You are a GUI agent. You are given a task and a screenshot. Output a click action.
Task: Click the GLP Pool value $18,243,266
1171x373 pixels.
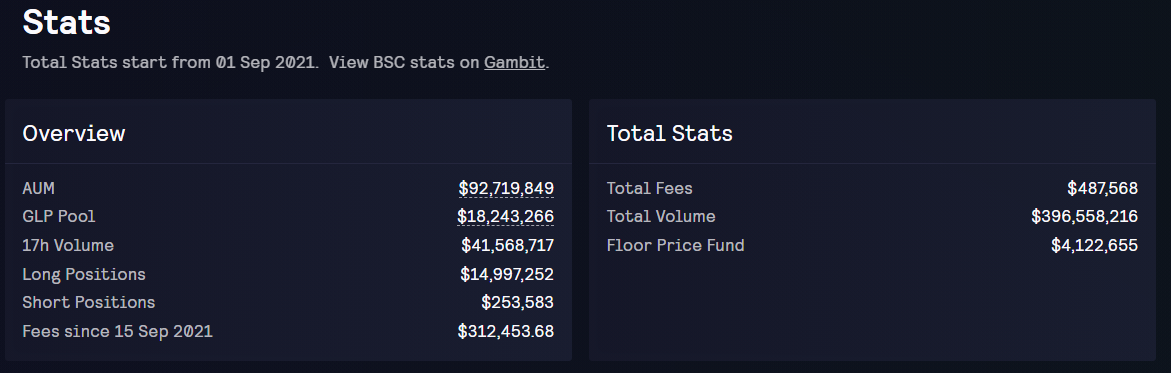506,217
